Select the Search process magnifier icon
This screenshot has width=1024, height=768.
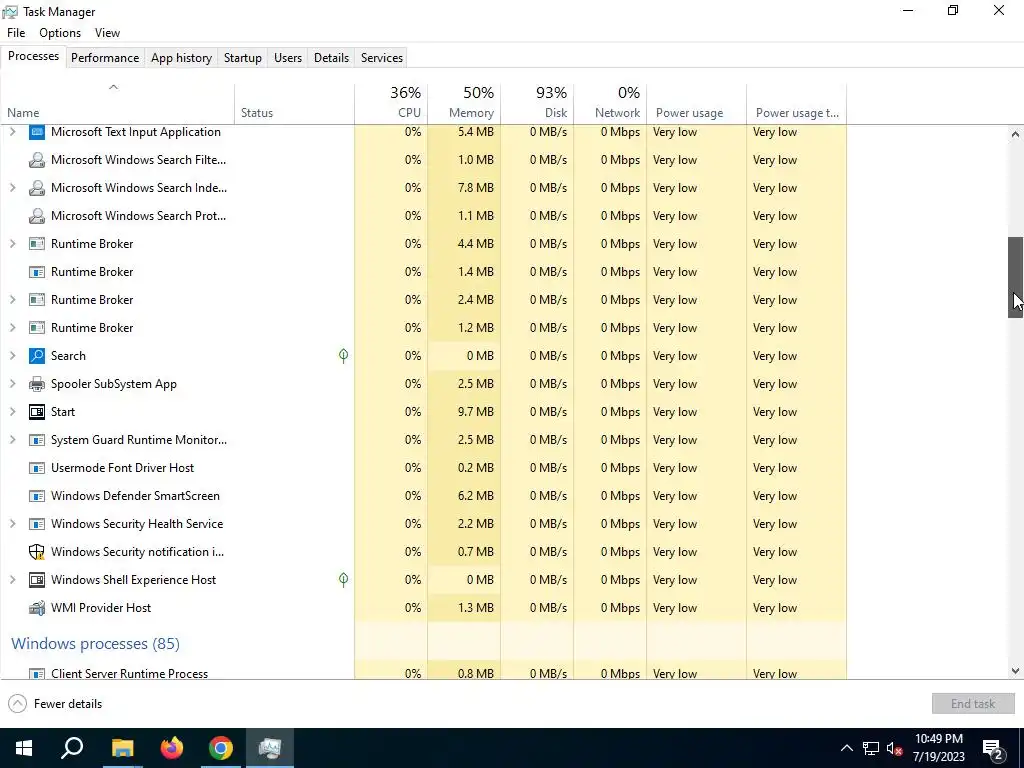(37, 356)
